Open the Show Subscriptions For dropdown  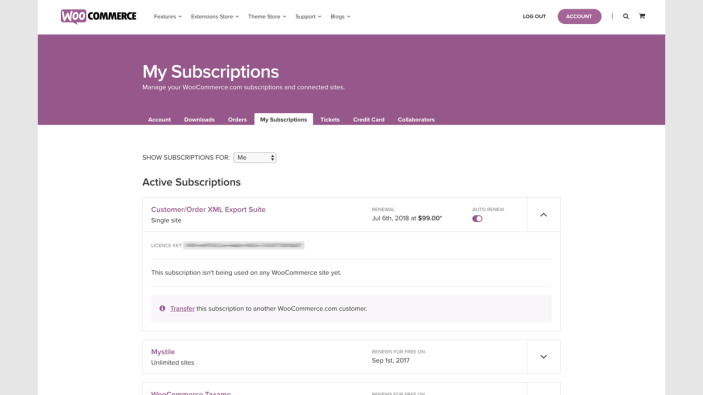255,158
